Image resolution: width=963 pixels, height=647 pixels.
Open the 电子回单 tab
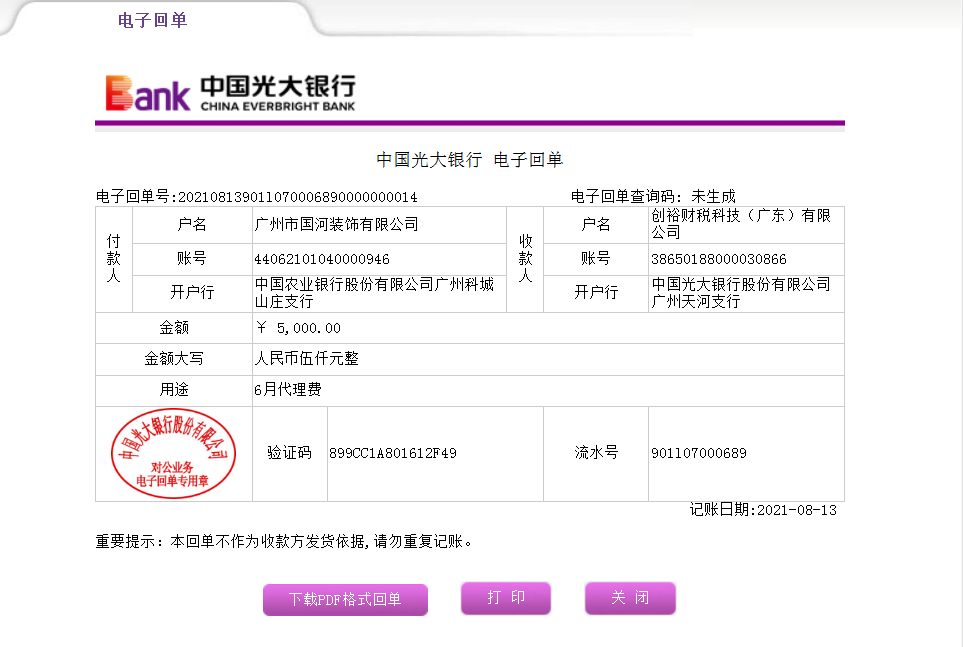click(x=152, y=20)
